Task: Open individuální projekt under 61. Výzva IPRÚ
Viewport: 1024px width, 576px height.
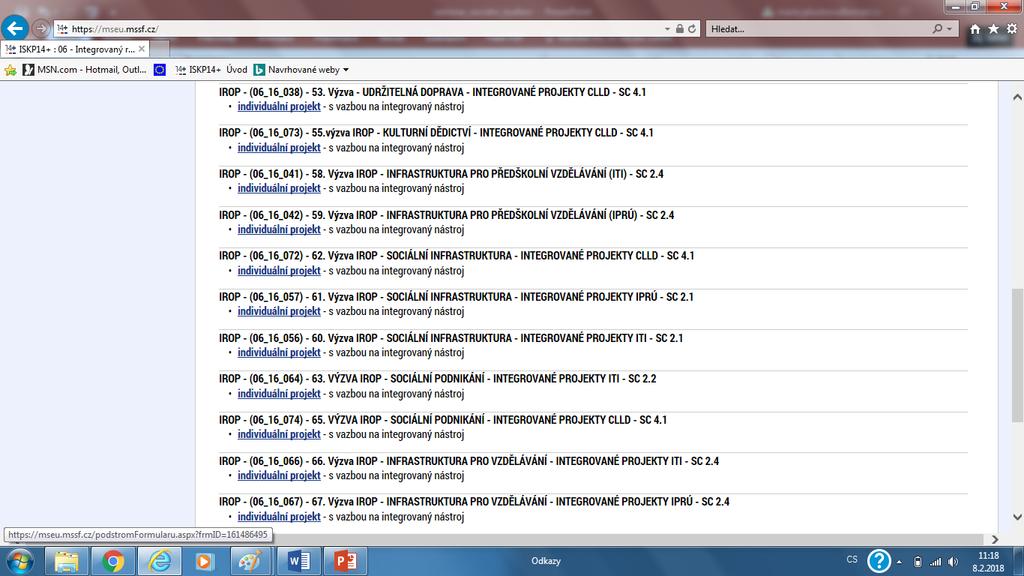Action: point(279,312)
